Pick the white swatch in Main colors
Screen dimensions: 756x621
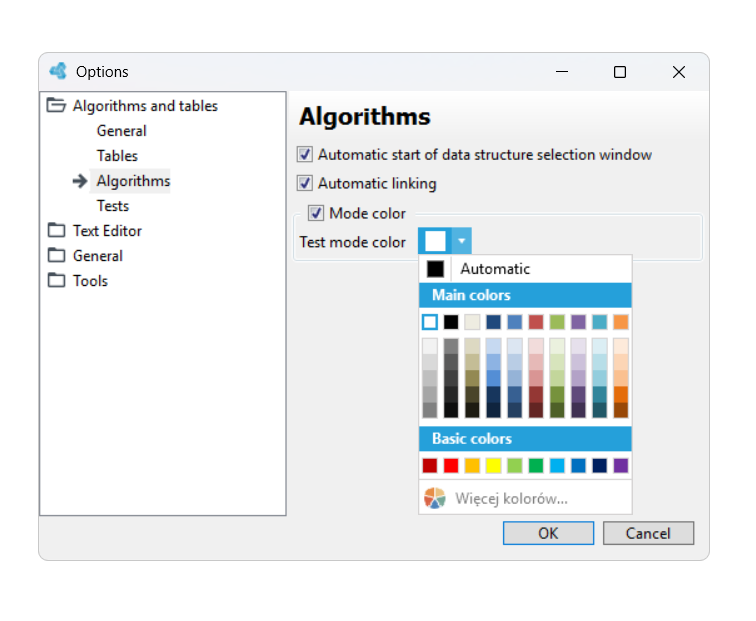point(430,322)
